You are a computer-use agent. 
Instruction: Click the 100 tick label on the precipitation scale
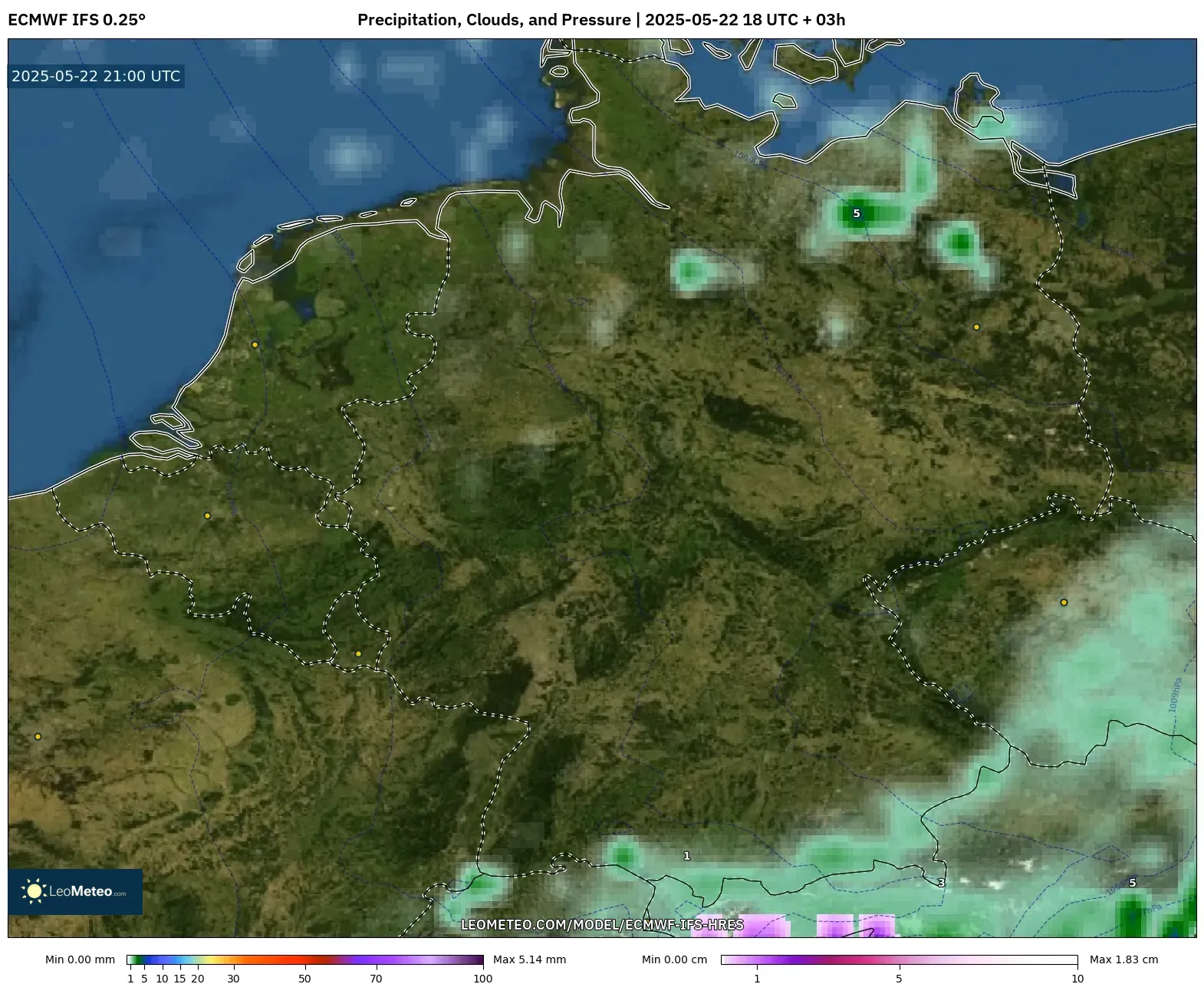tap(482, 978)
